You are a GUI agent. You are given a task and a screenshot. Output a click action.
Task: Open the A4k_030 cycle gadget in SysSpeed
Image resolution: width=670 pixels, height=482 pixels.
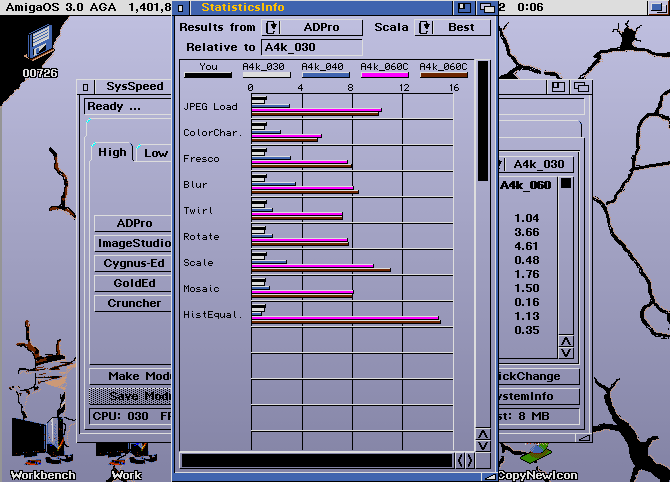click(536, 165)
